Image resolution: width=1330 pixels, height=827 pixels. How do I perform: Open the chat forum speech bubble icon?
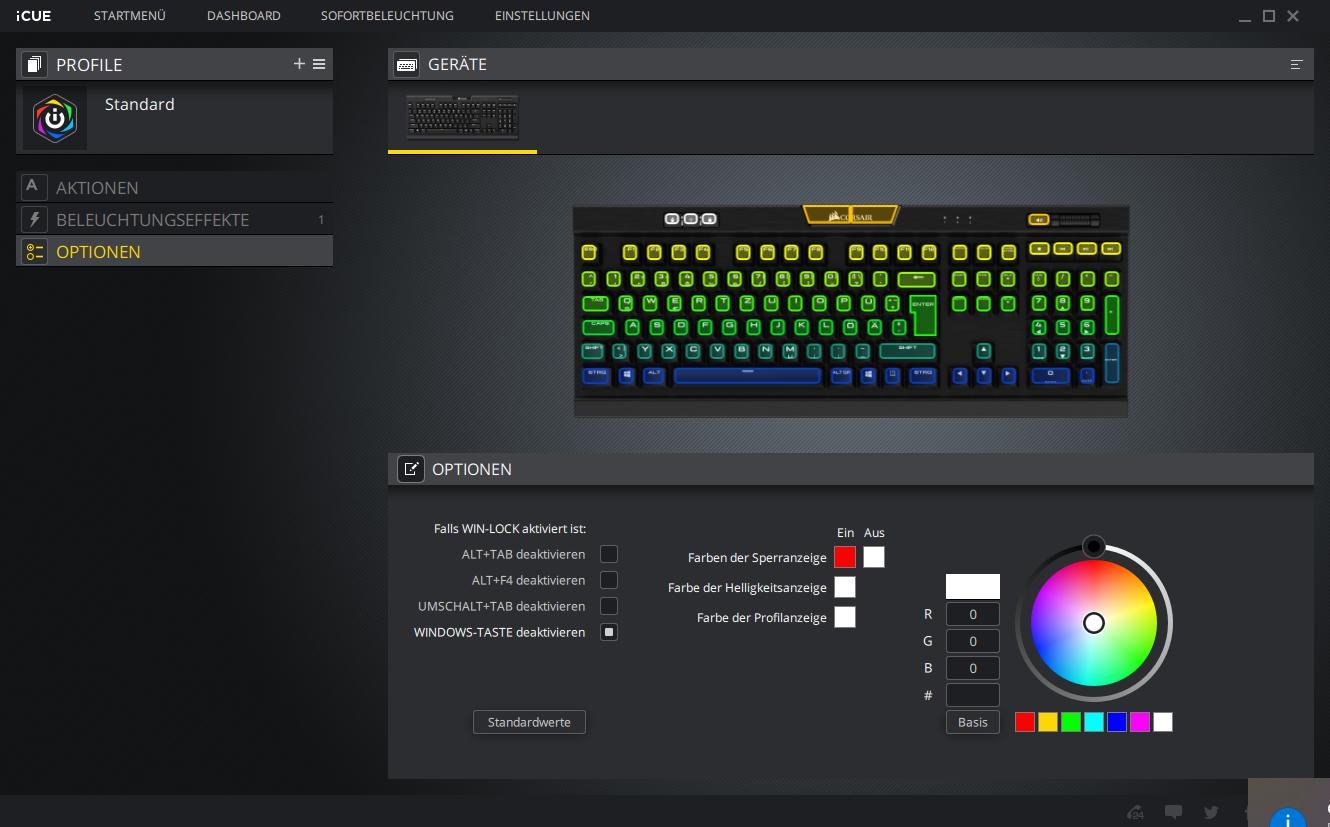coord(1174,812)
